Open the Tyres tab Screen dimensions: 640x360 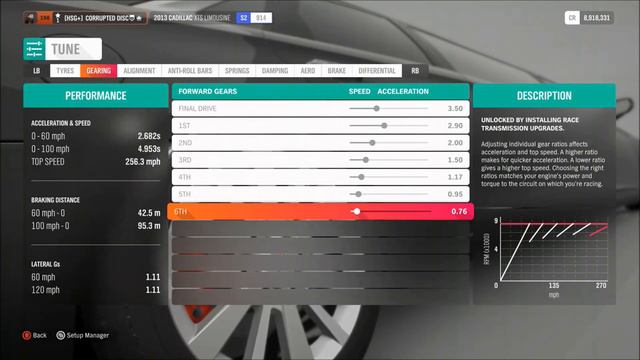tap(65, 71)
